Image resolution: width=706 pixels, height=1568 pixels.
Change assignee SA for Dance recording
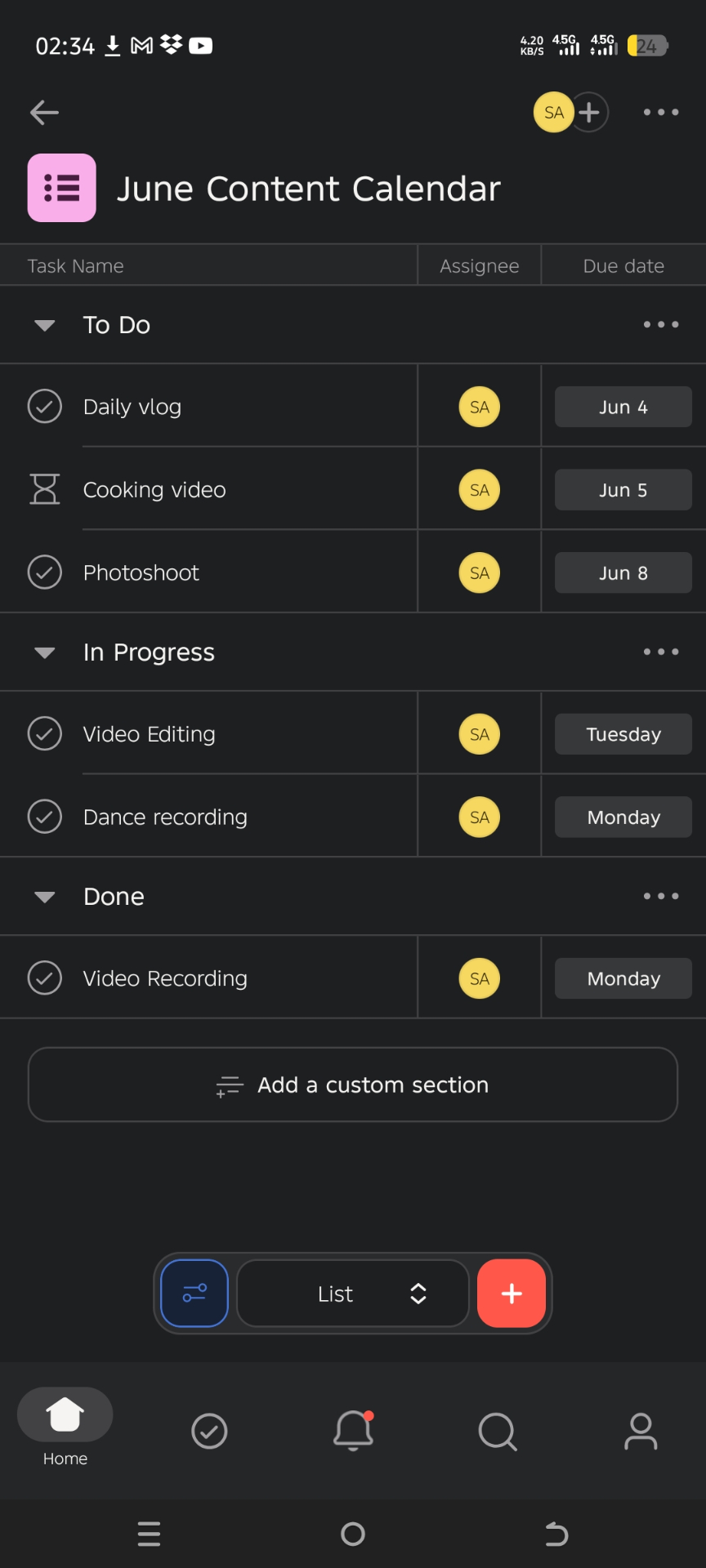[x=480, y=817]
